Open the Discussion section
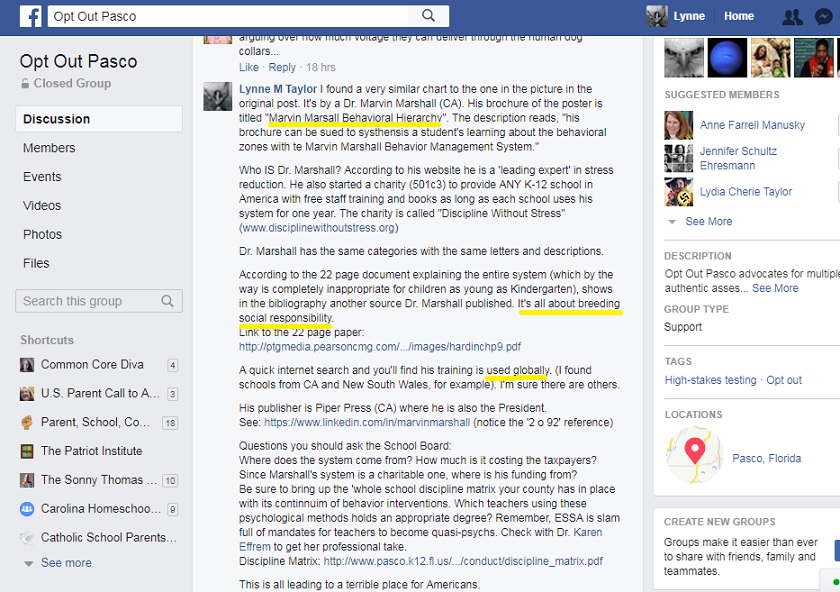Screen dimensions: 840x592 (x=99, y=119)
